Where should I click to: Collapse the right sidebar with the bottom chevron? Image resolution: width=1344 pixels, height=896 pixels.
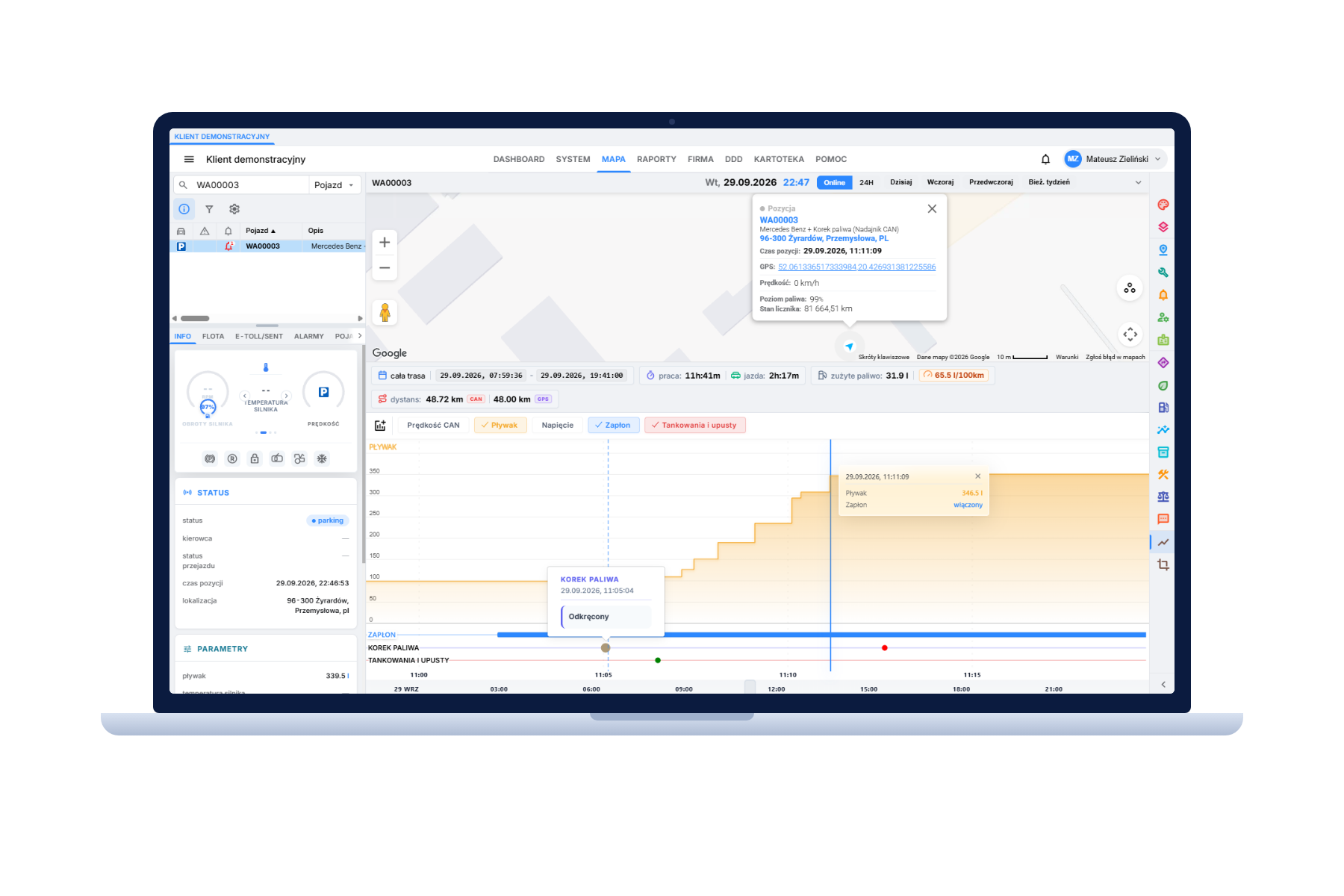1163,685
